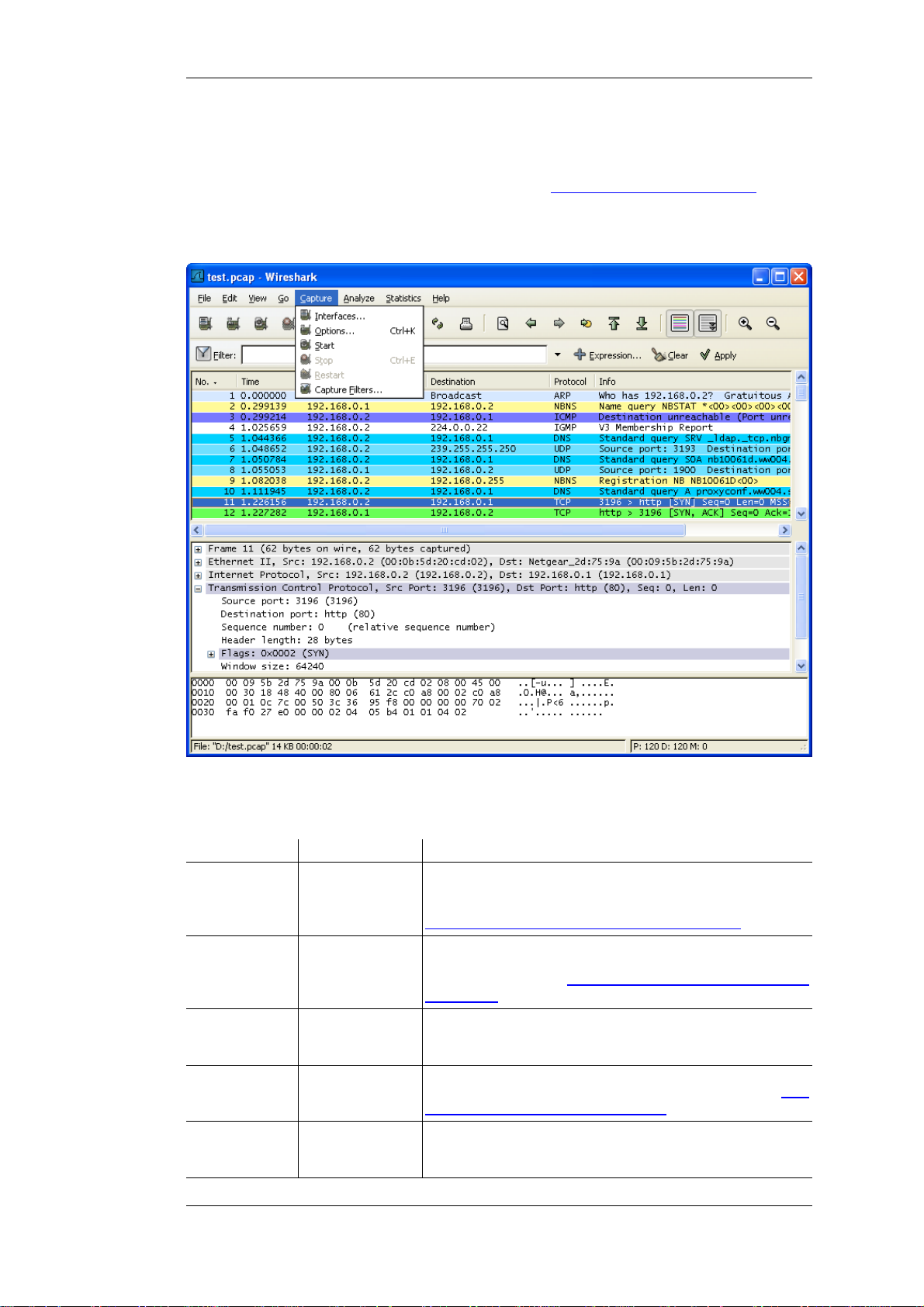Screen dimensions: 924x1307
Task: Click the packet details vertical scrollbar thumb
Action: pyautogui.click(x=801, y=596)
